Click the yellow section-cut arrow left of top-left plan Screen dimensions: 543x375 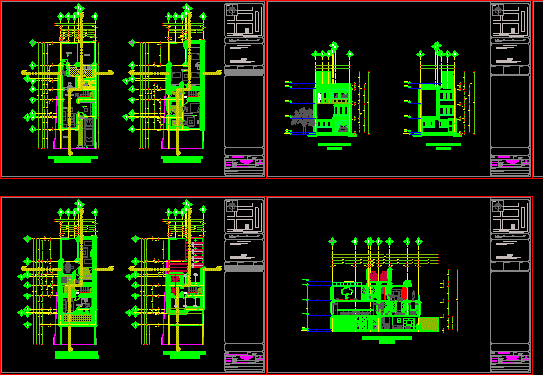coord(39,73)
